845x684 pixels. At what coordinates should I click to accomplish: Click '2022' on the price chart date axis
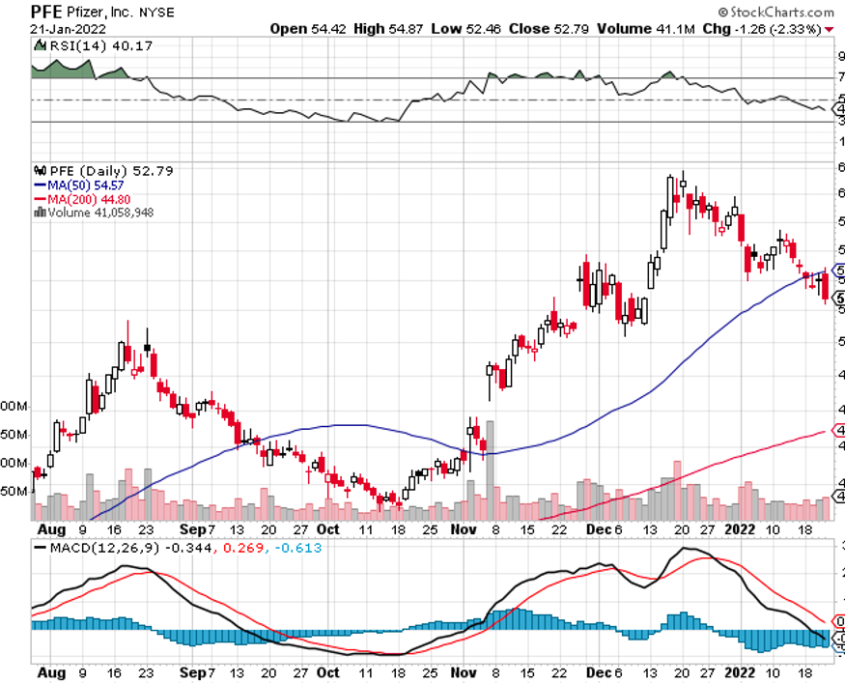(740, 530)
